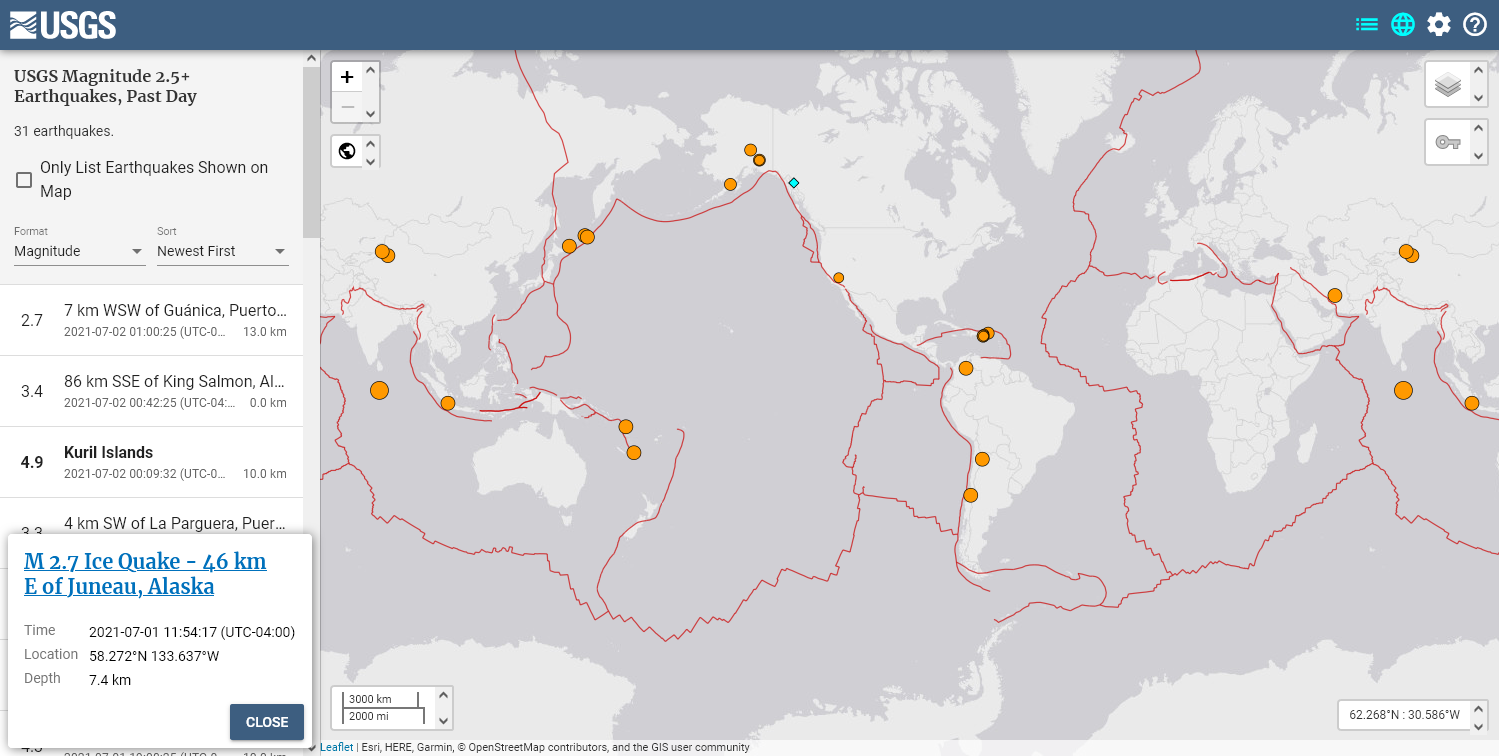The image size is (1499, 756).
Task: Click the zoom-to-world globe map control
Action: pyautogui.click(x=347, y=151)
